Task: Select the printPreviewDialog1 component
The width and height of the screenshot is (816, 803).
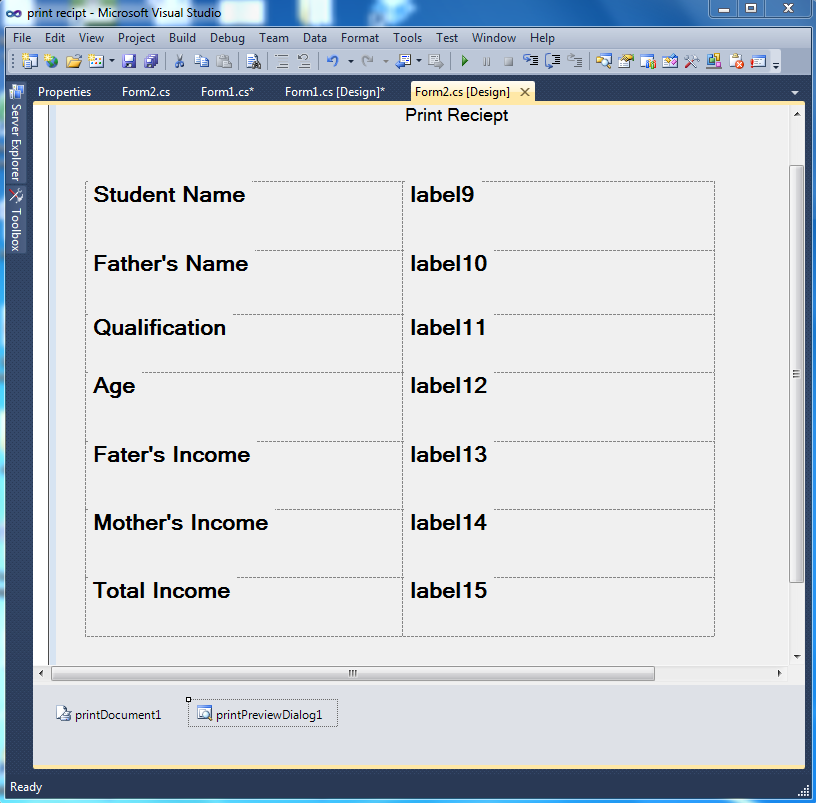Action: click(x=262, y=713)
